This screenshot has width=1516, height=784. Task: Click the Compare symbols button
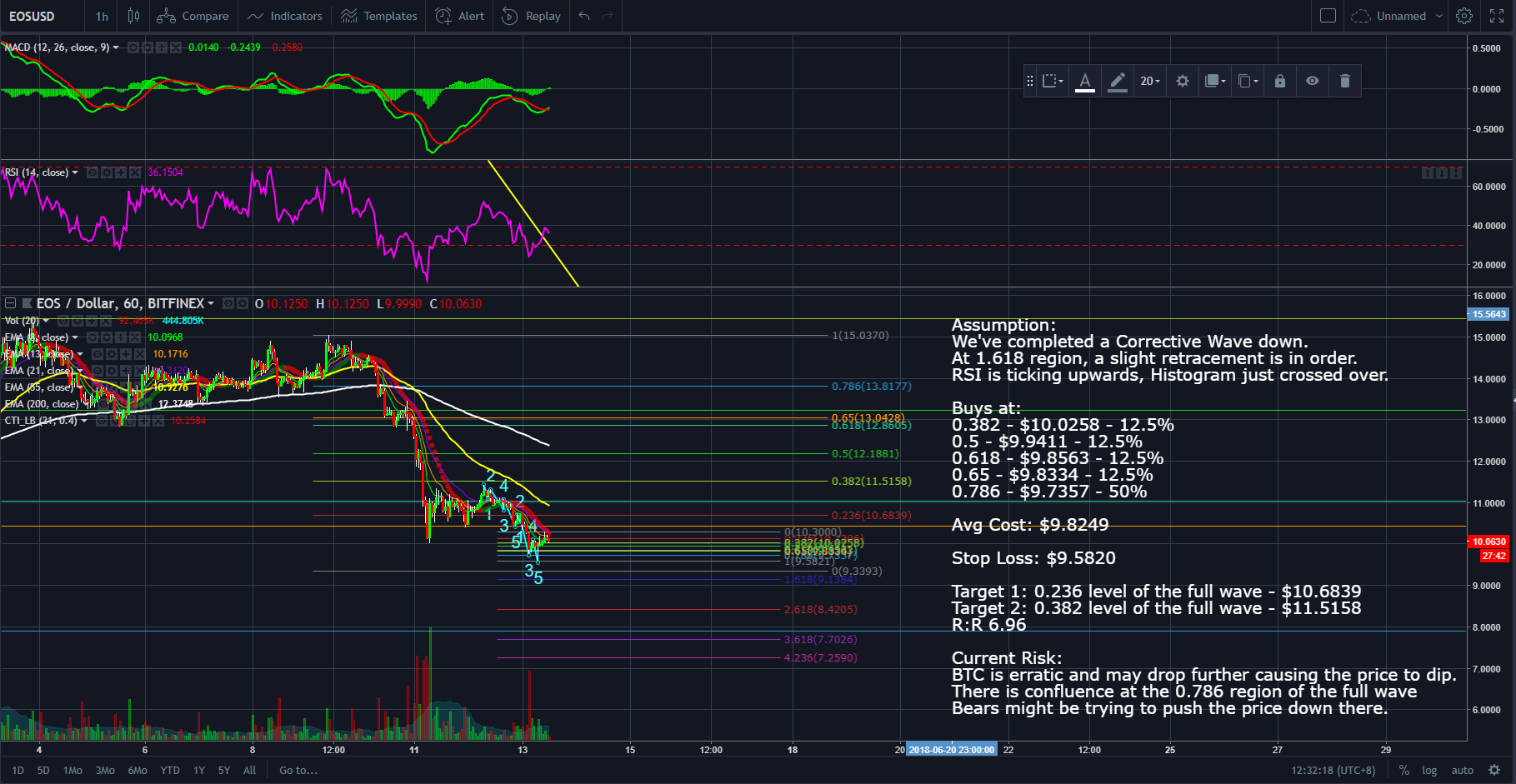coord(193,16)
